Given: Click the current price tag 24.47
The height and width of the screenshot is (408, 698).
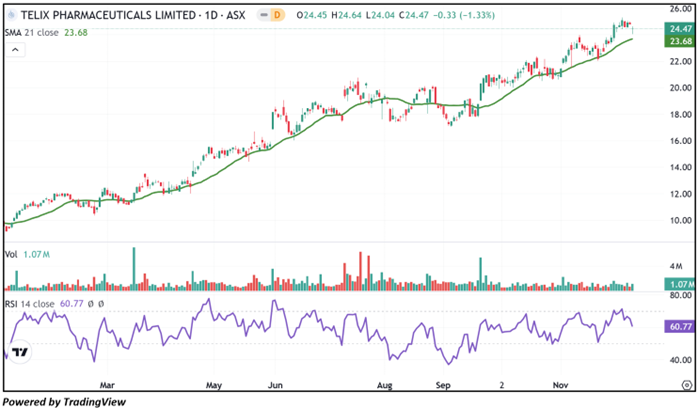Looking at the screenshot, I should coord(681,29).
